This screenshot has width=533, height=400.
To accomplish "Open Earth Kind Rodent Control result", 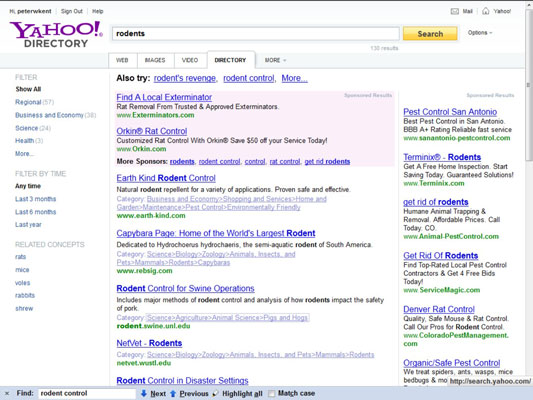I will point(166,178).
